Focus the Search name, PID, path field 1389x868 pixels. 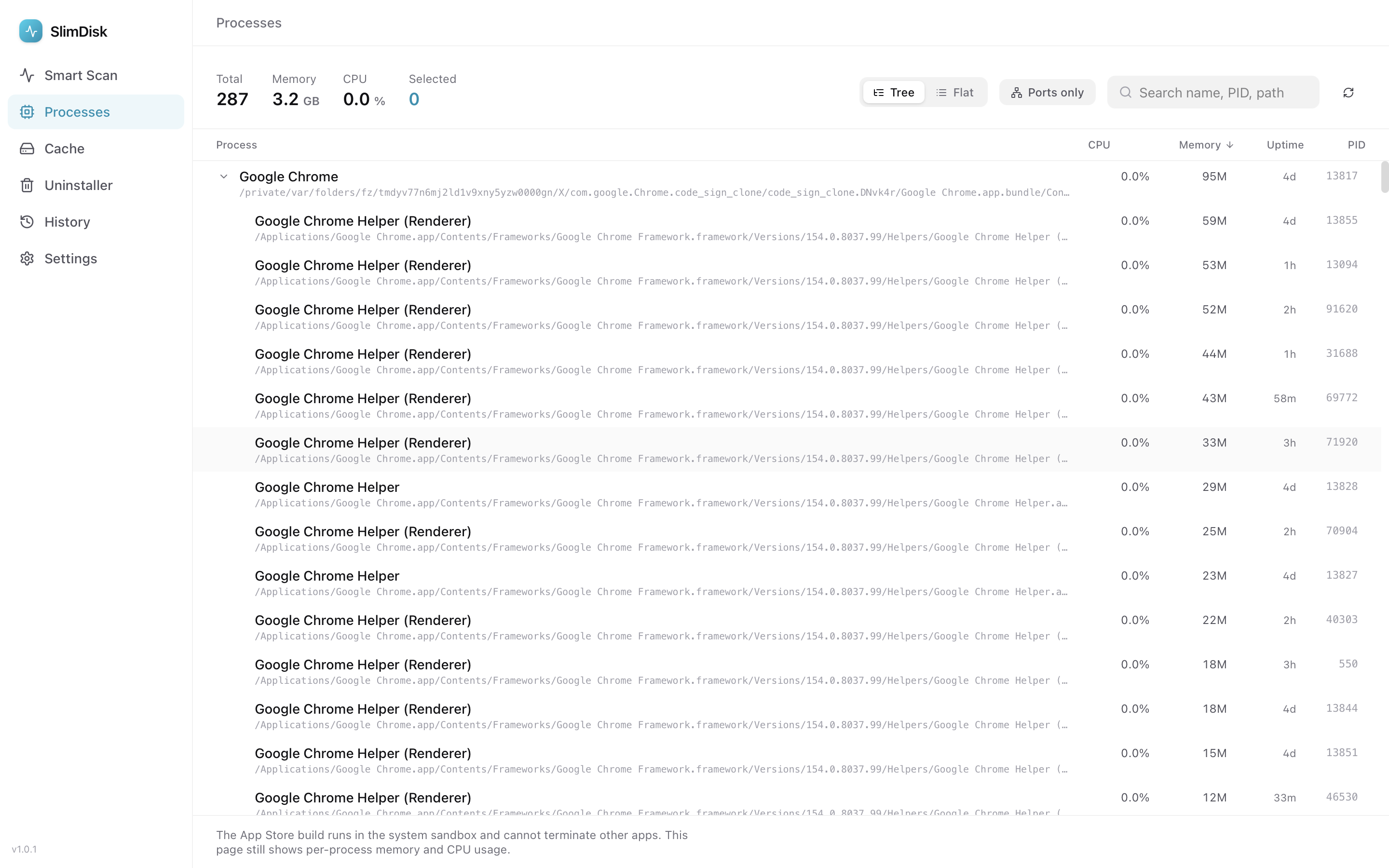1213,93
